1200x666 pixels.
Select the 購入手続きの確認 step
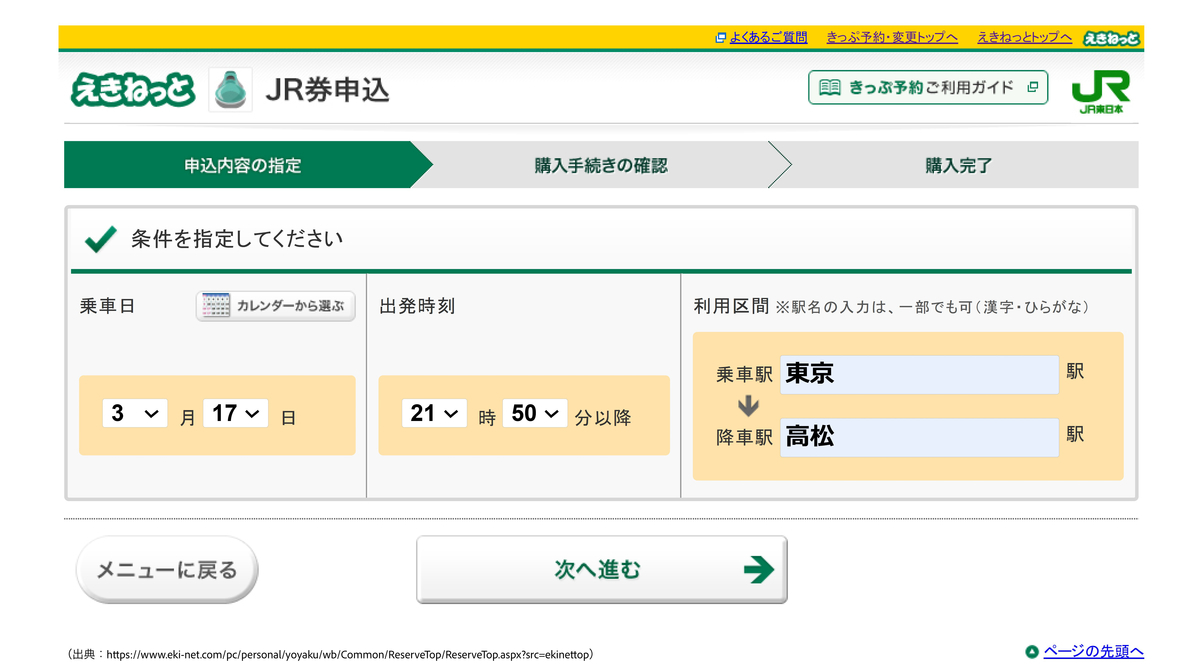click(600, 165)
